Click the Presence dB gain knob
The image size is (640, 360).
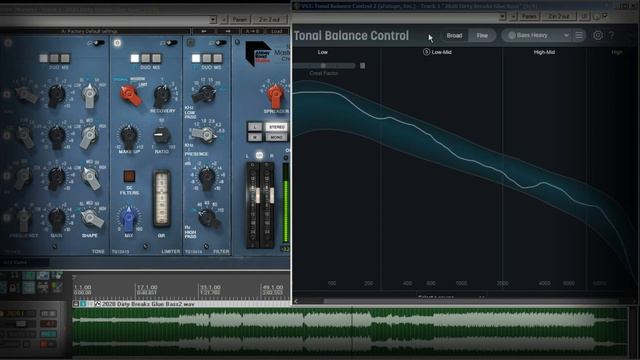[x=207, y=179]
